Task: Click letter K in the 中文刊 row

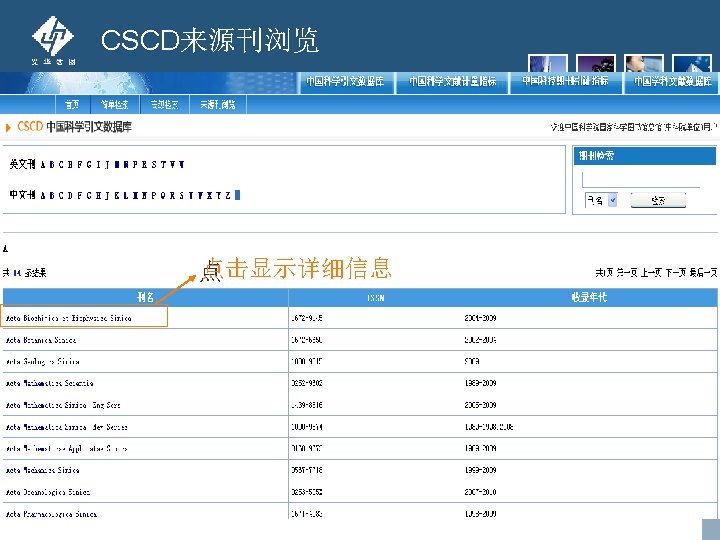Action: (117, 195)
